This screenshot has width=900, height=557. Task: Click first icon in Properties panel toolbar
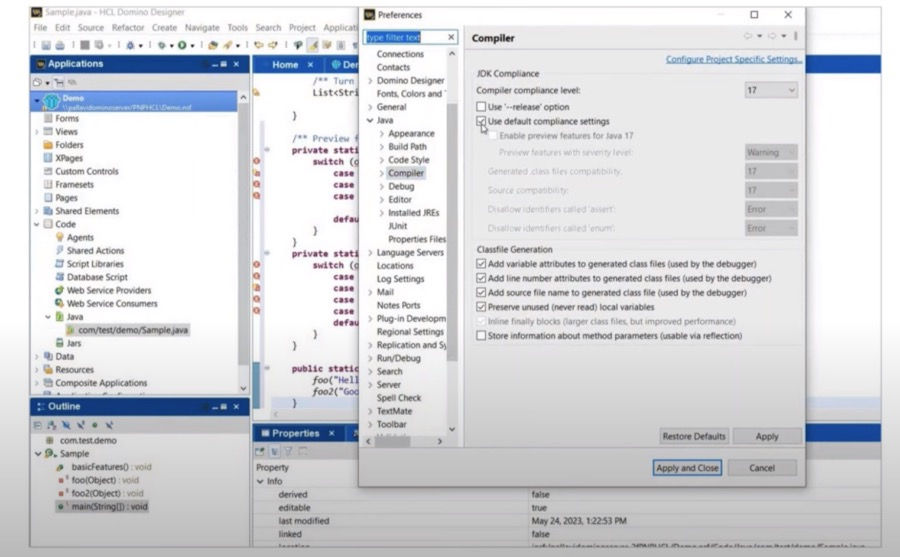(x=260, y=451)
